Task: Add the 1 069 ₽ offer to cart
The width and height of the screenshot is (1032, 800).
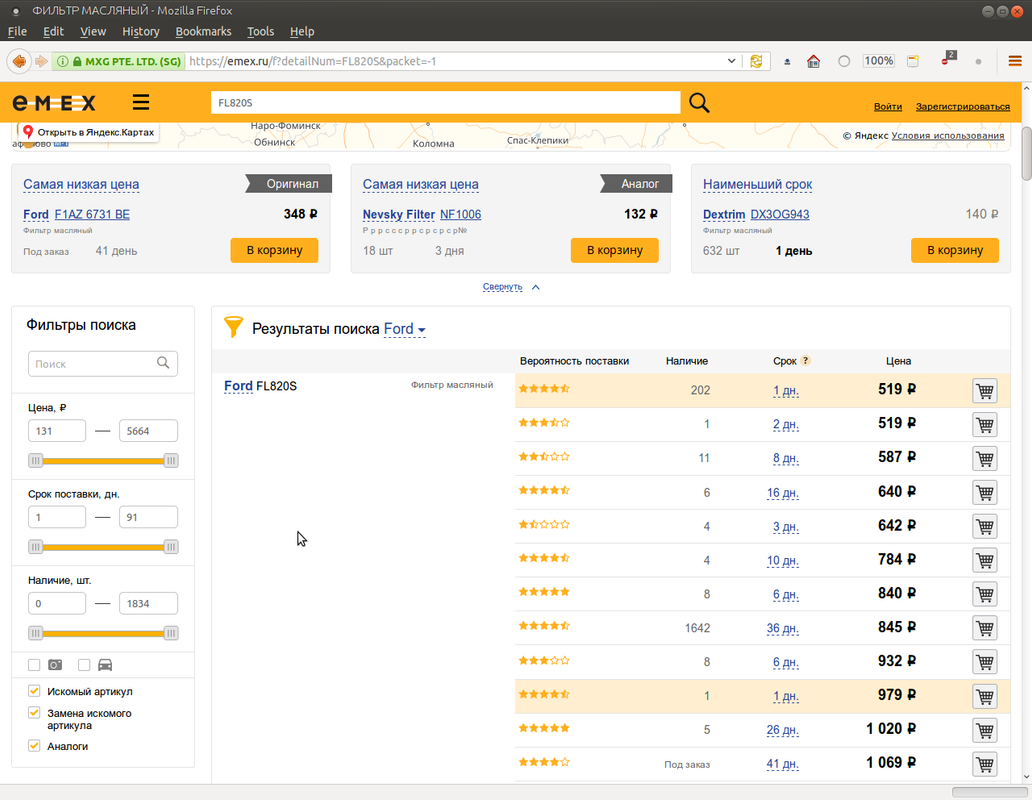Action: [985, 764]
